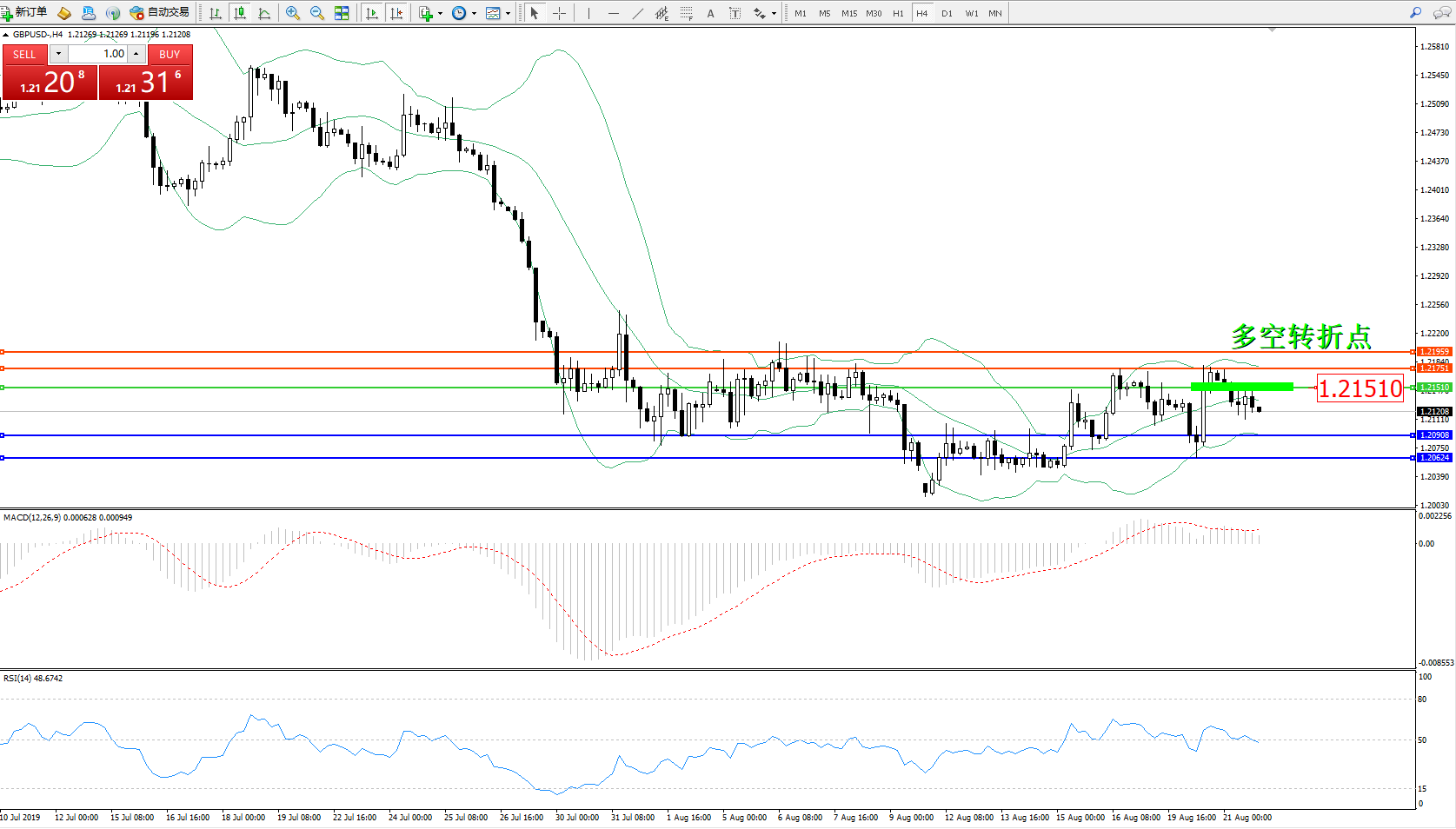The height and width of the screenshot is (829, 1456).
Task: Switch to the M15 timeframe
Action: [848, 13]
